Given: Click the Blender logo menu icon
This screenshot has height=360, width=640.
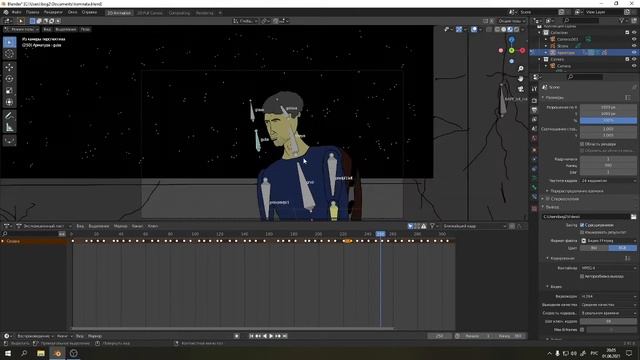Looking at the screenshot, I should 6,12.
